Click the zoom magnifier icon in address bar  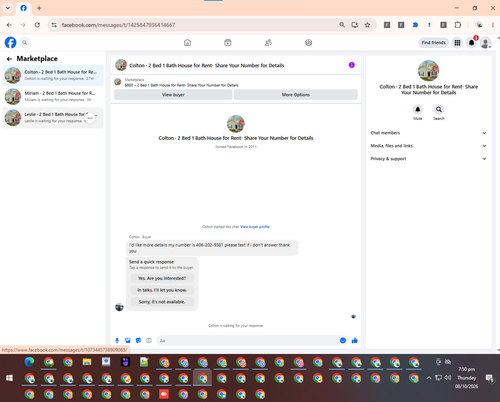(342, 25)
